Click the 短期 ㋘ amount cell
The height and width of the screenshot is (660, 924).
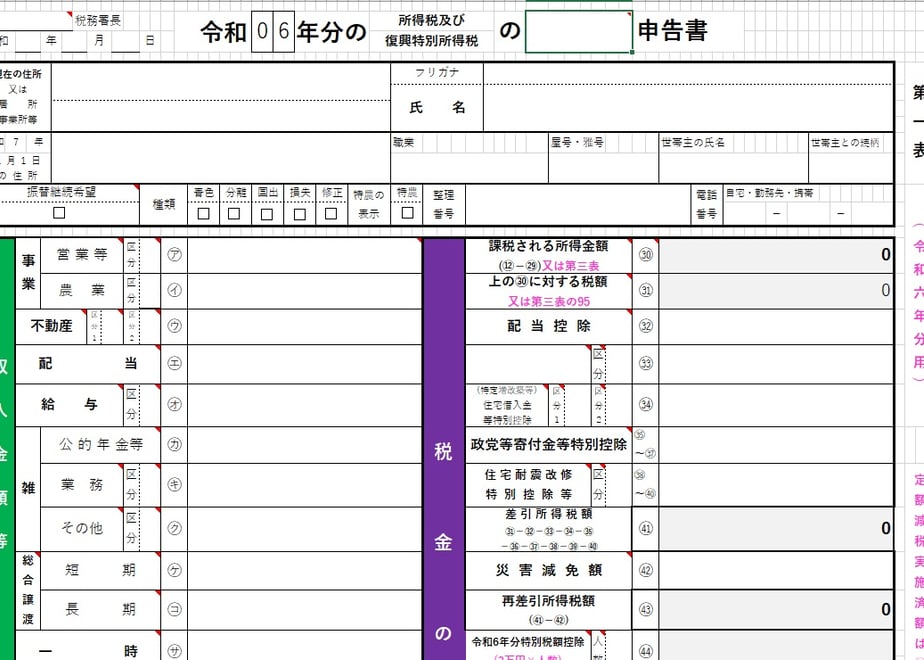(x=304, y=570)
